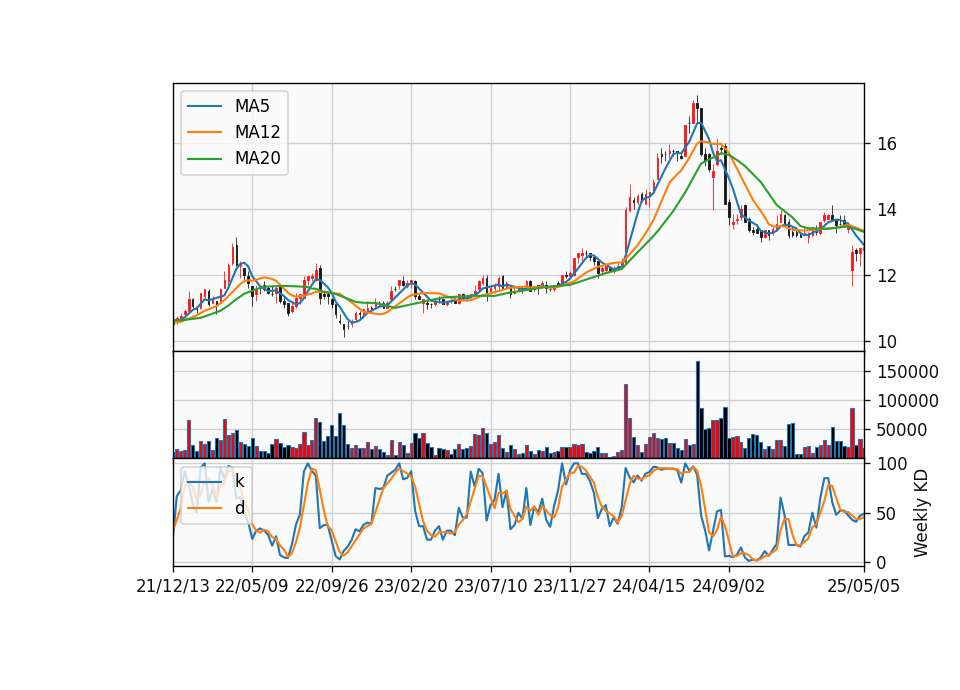Click the blue MA5 legend line sample
Screen dimensions: 960x690
[204, 107]
